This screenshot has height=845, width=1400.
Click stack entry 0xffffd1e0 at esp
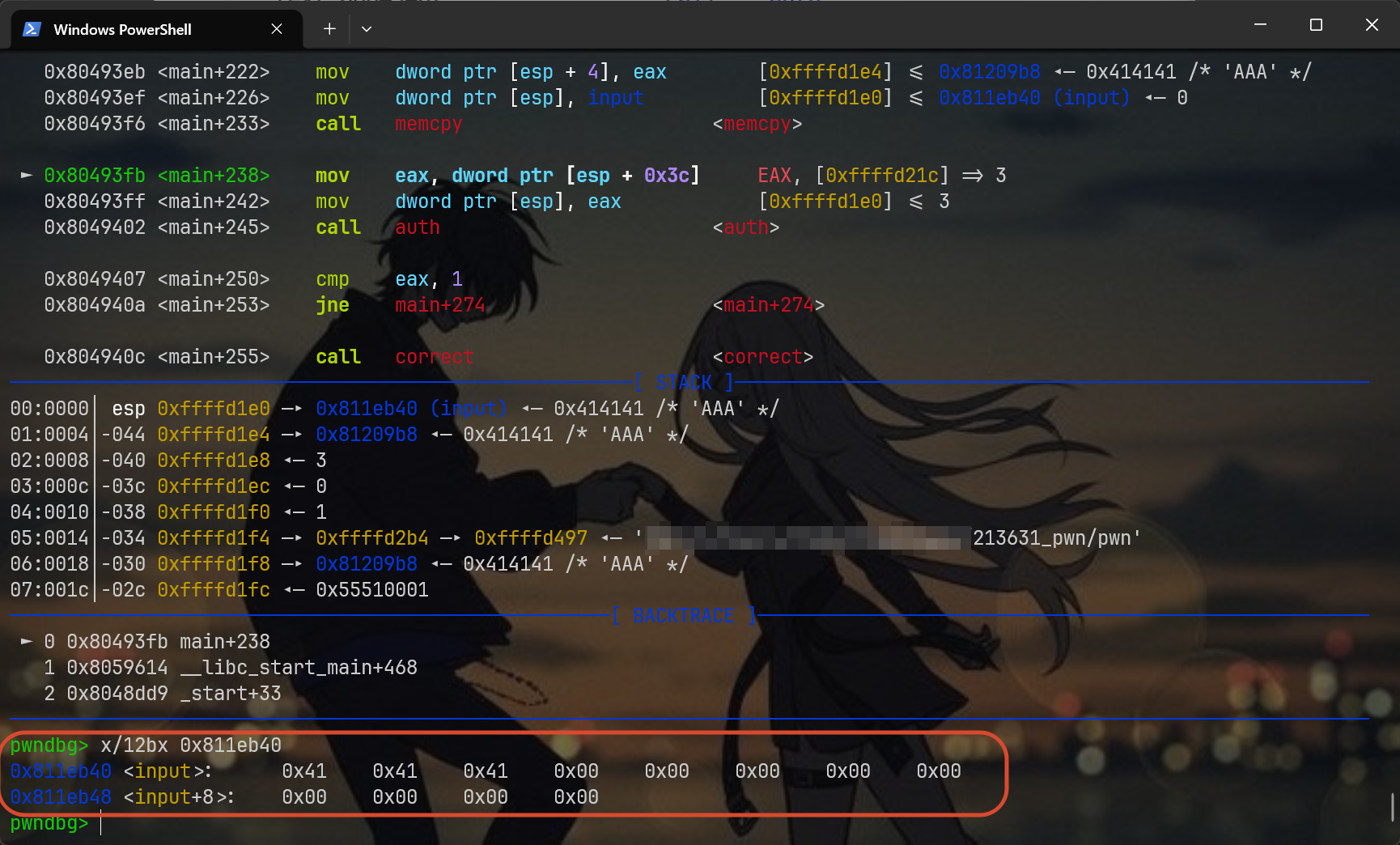[214, 409]
